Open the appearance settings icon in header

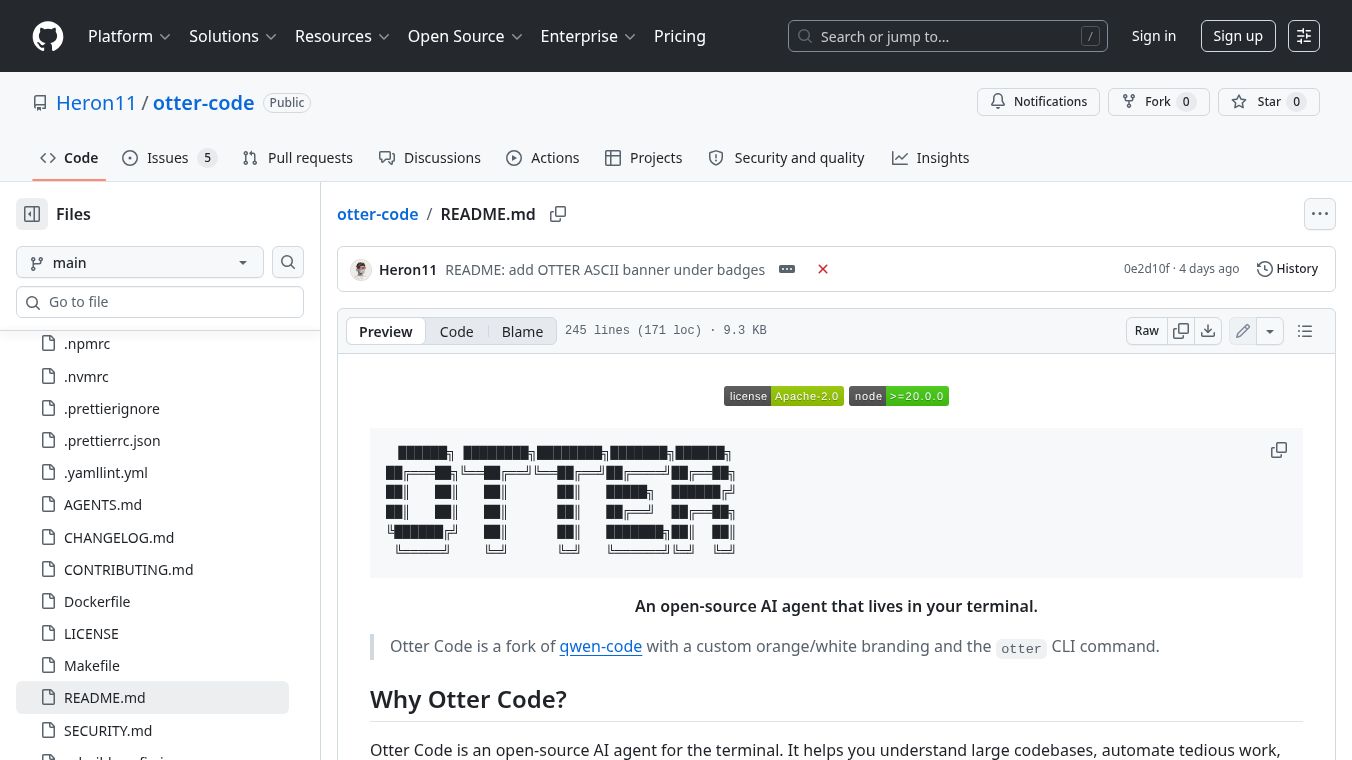(1304, 36)
